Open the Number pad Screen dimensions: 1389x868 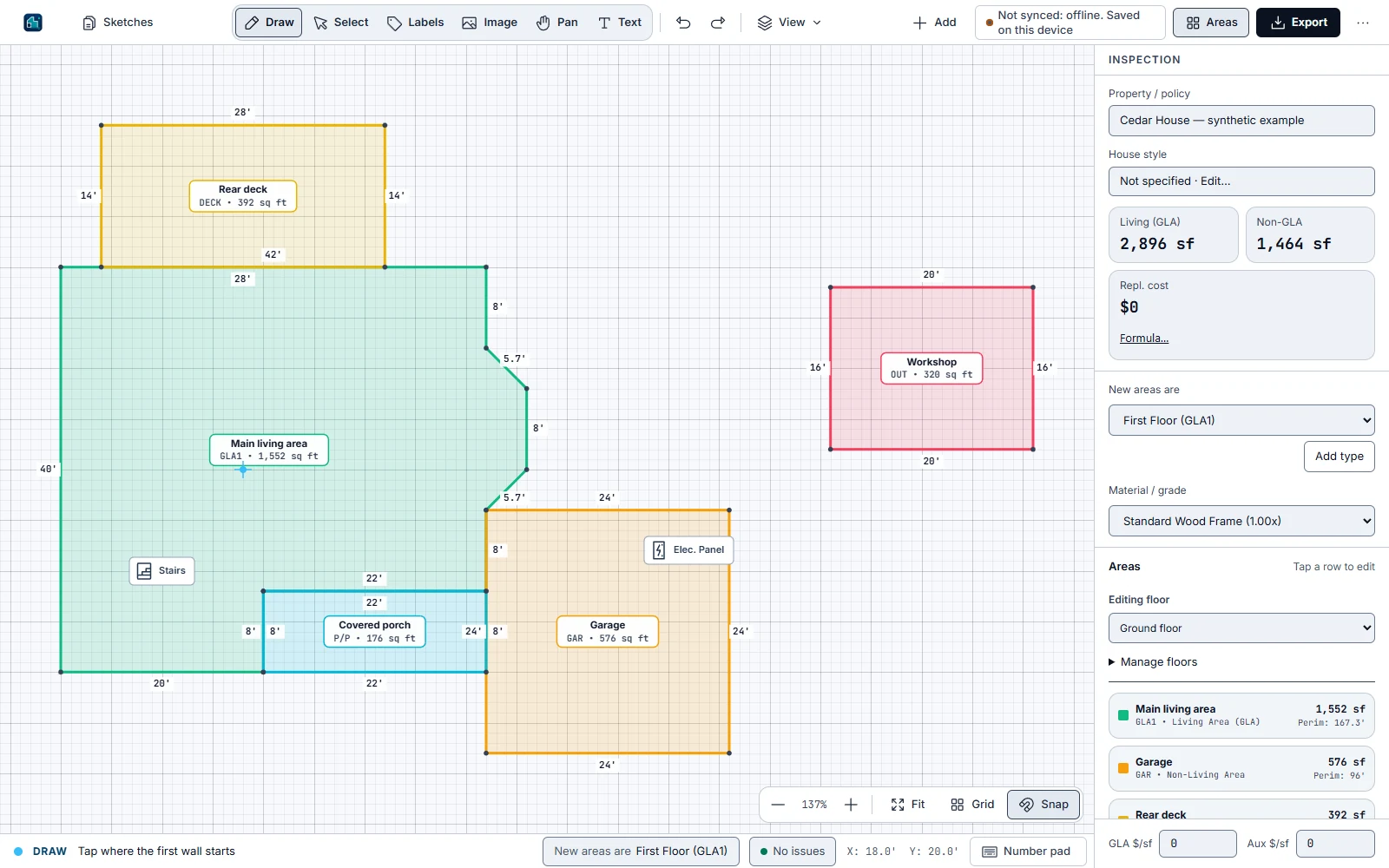pos(1028,852)
